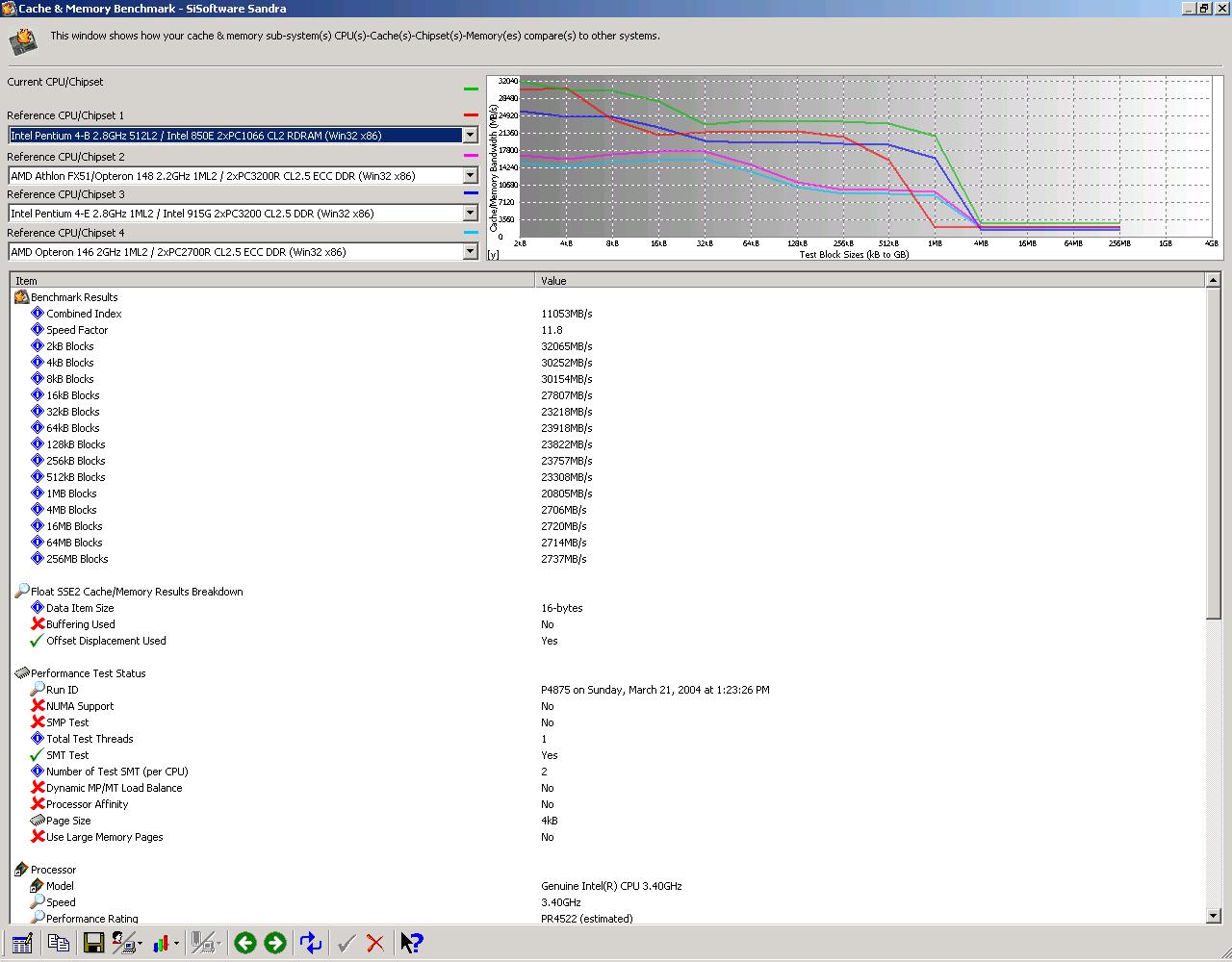Click the red X cancel icon
Image resolution: width=1232 pixels, height=962 pixels.
pos(375,943)
